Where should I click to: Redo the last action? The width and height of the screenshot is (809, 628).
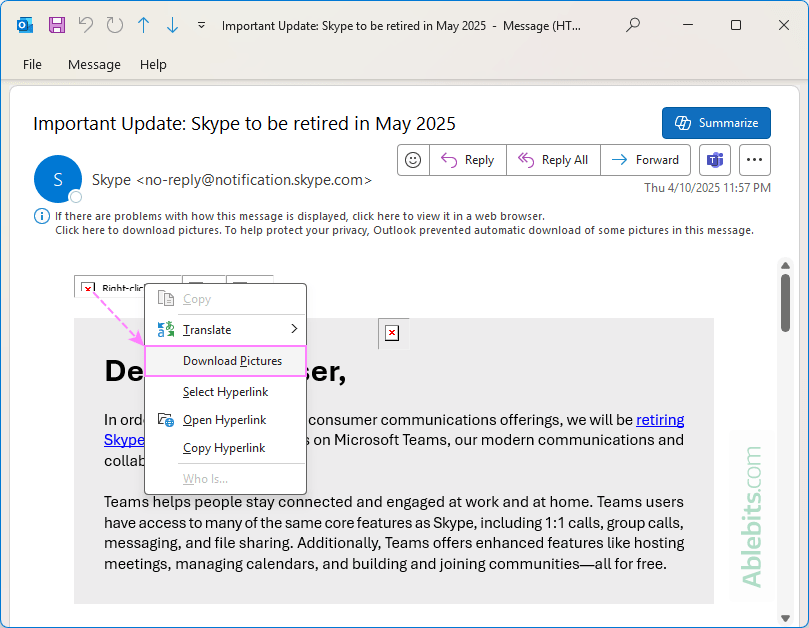[x=115, y=25]
